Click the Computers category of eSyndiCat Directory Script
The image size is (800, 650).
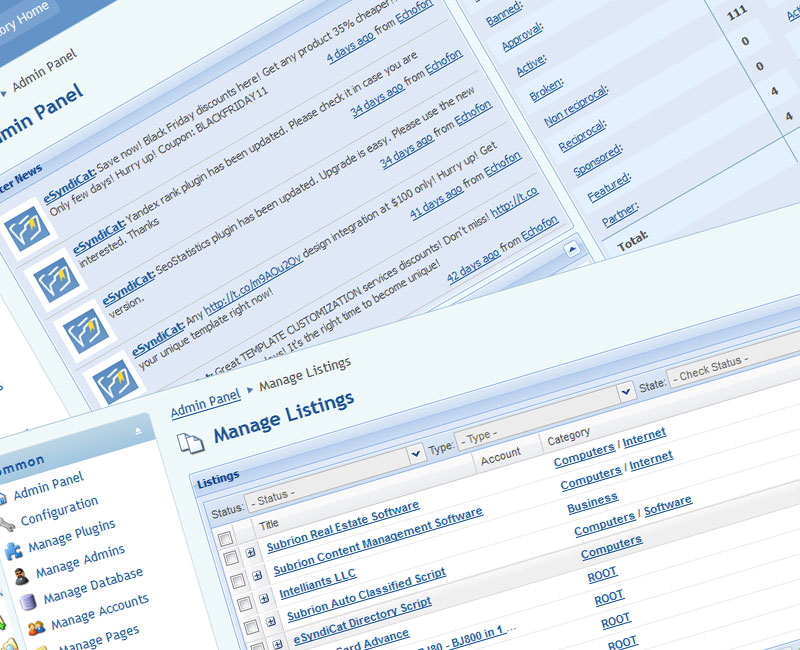tap(611, 547)
